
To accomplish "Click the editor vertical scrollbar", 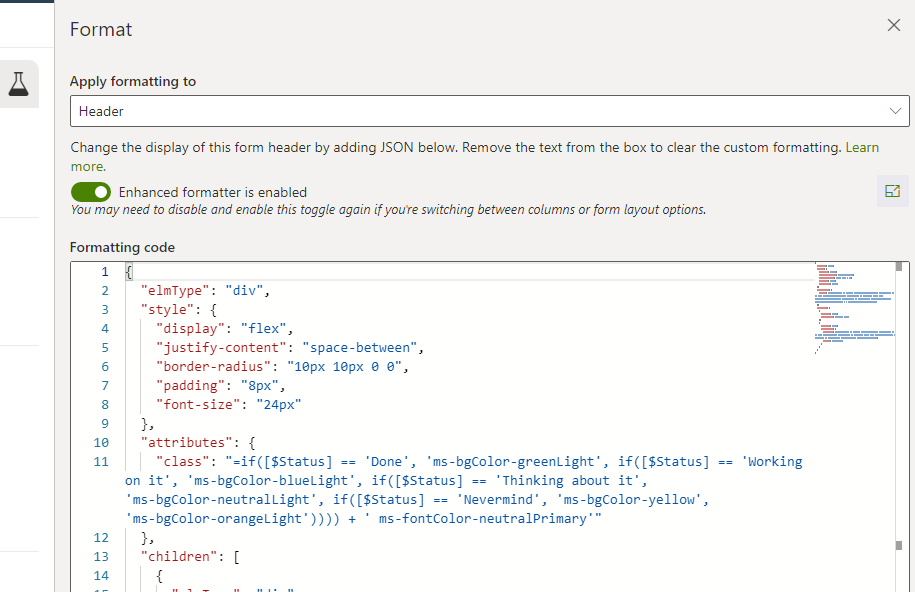I will tap(899, 426).
